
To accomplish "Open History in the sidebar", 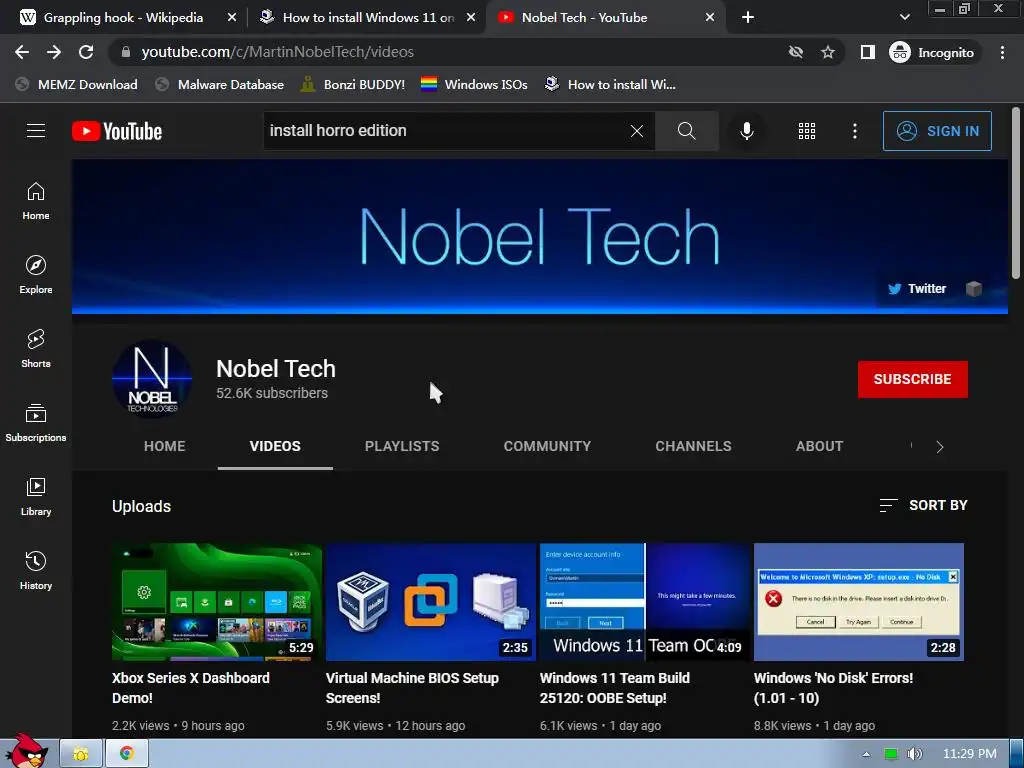I will click(36, 571).
